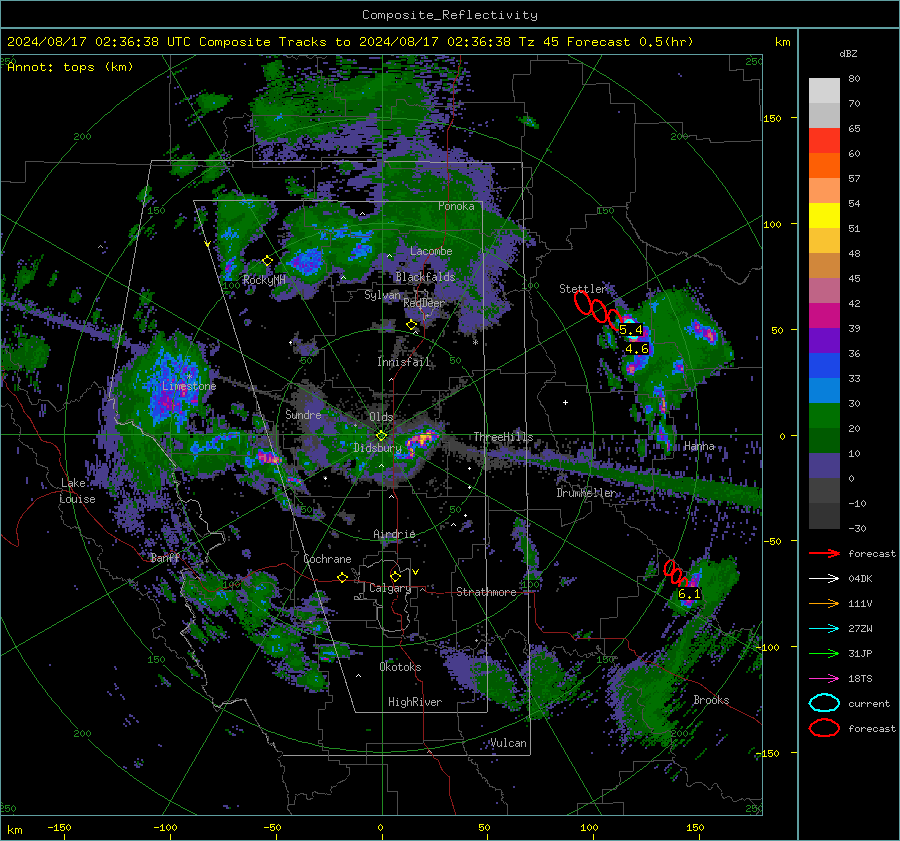Click the Drumheller city label

[x=585, y=493]
